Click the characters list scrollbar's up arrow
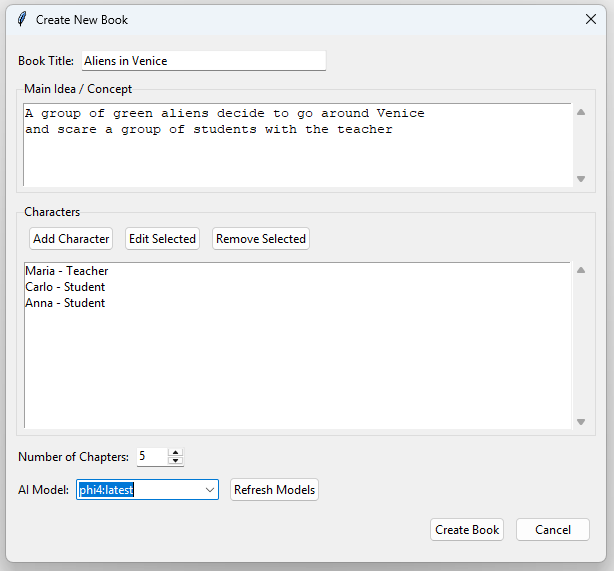Viewport: 614px width, 571px height. pos(581,270)
